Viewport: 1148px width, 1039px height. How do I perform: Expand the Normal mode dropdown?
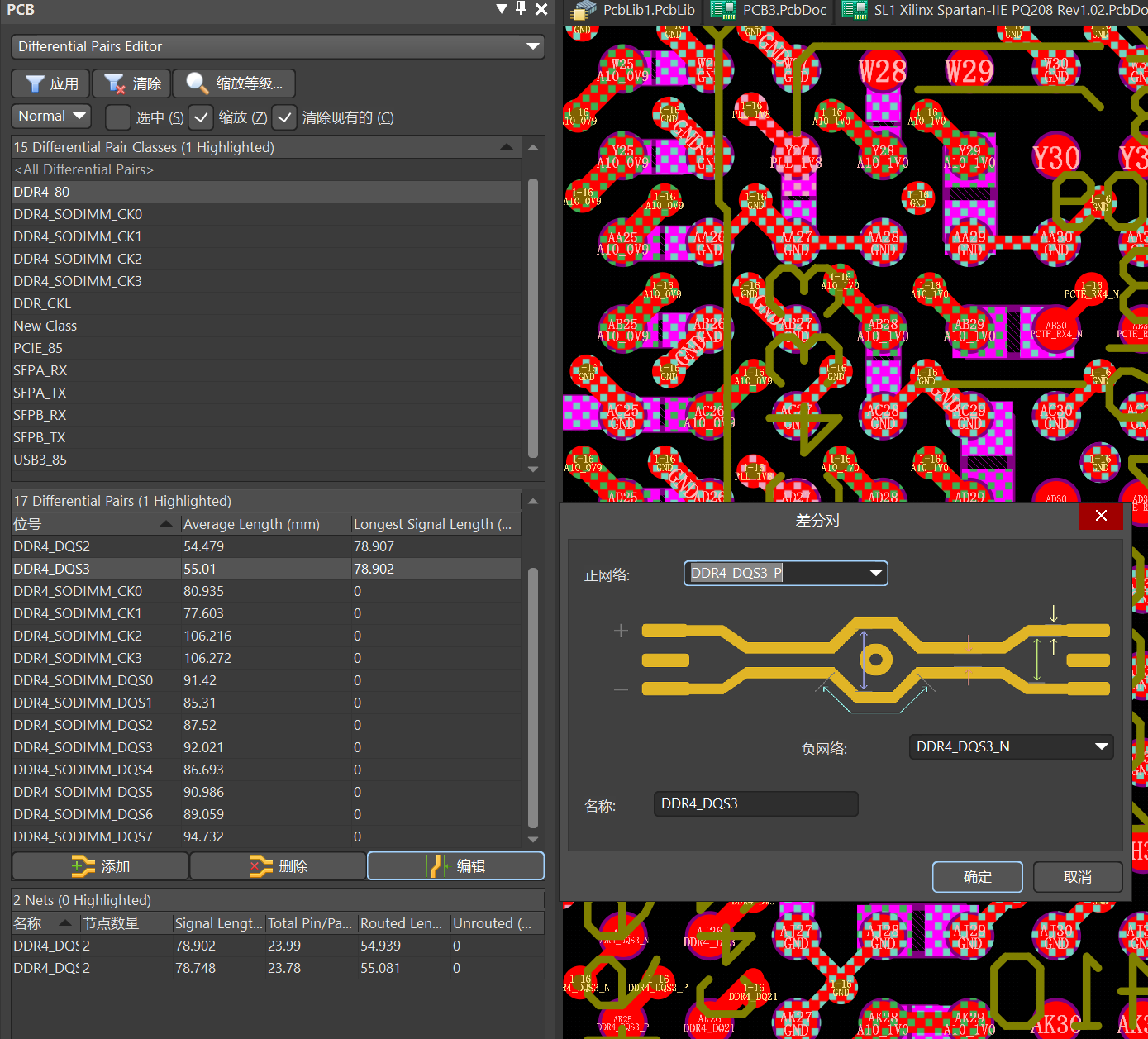tap(51, 117)
